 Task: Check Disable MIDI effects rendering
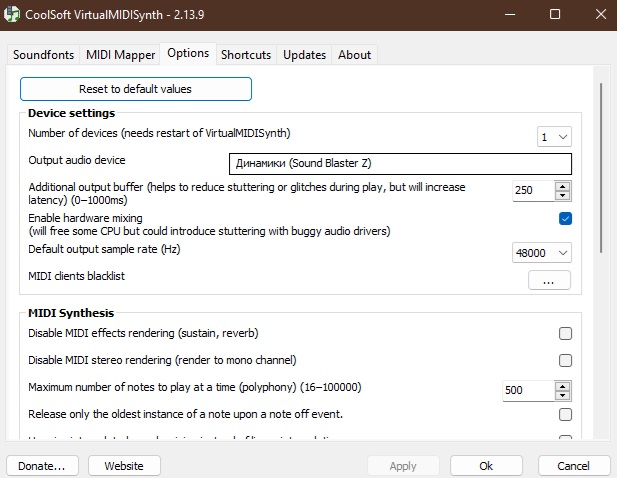pos(565,334)
